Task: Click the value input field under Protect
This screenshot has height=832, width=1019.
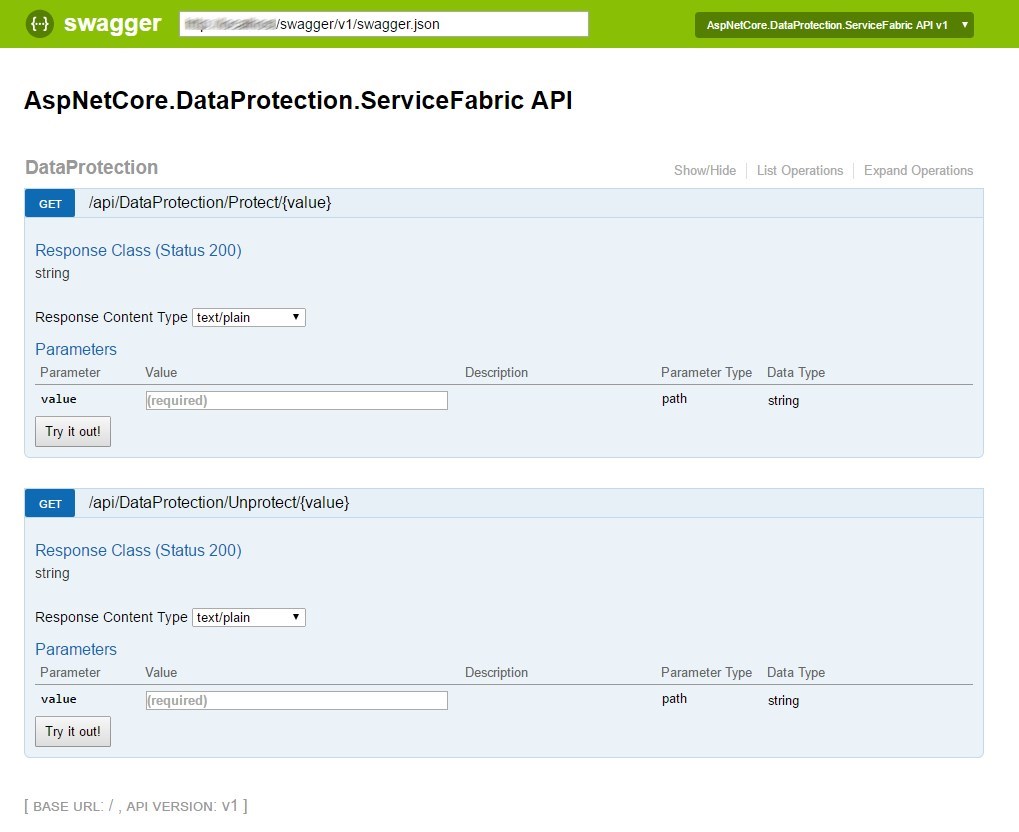Action: (296, 400)
